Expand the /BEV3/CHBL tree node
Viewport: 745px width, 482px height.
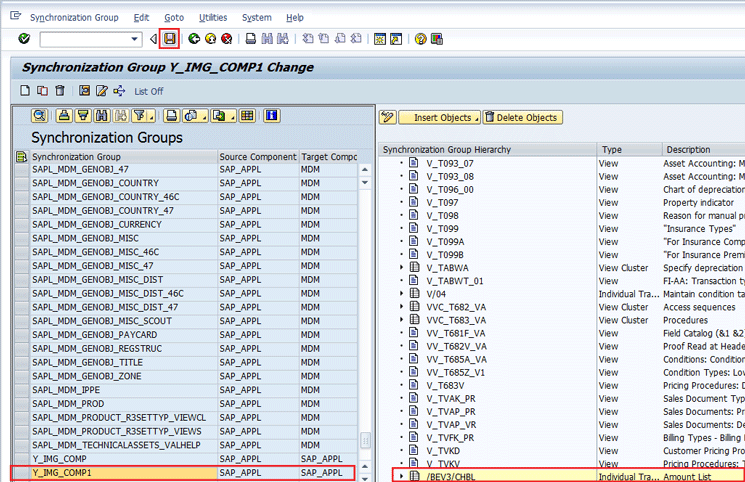pos(402,476)
